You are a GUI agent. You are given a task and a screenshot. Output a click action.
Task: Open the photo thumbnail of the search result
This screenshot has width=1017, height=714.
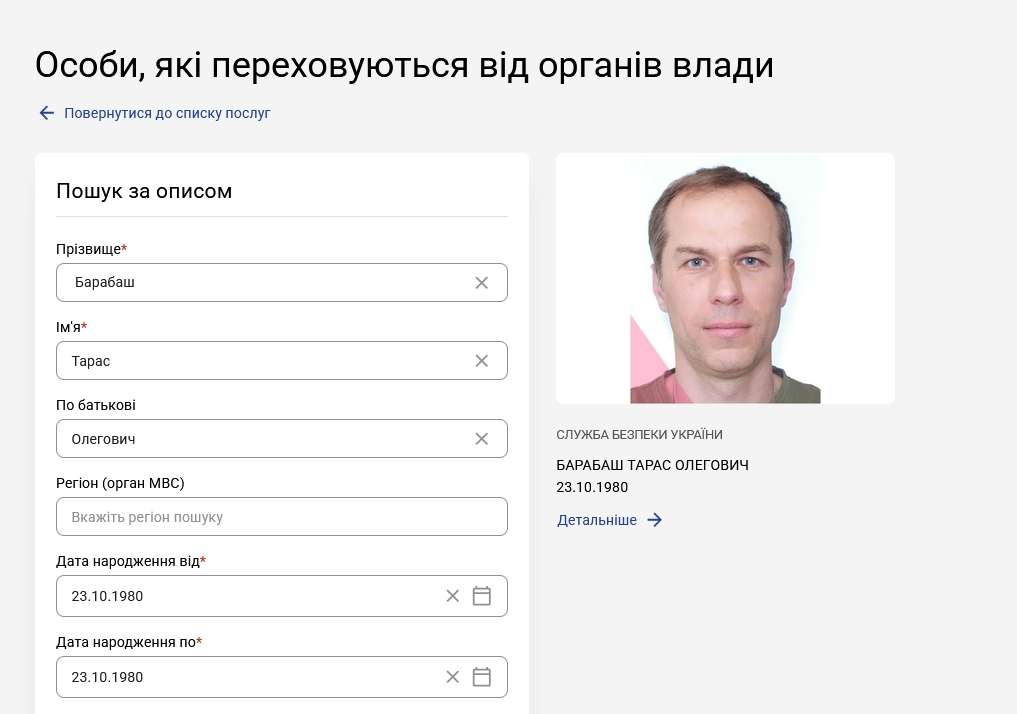(x=725, y=279)
